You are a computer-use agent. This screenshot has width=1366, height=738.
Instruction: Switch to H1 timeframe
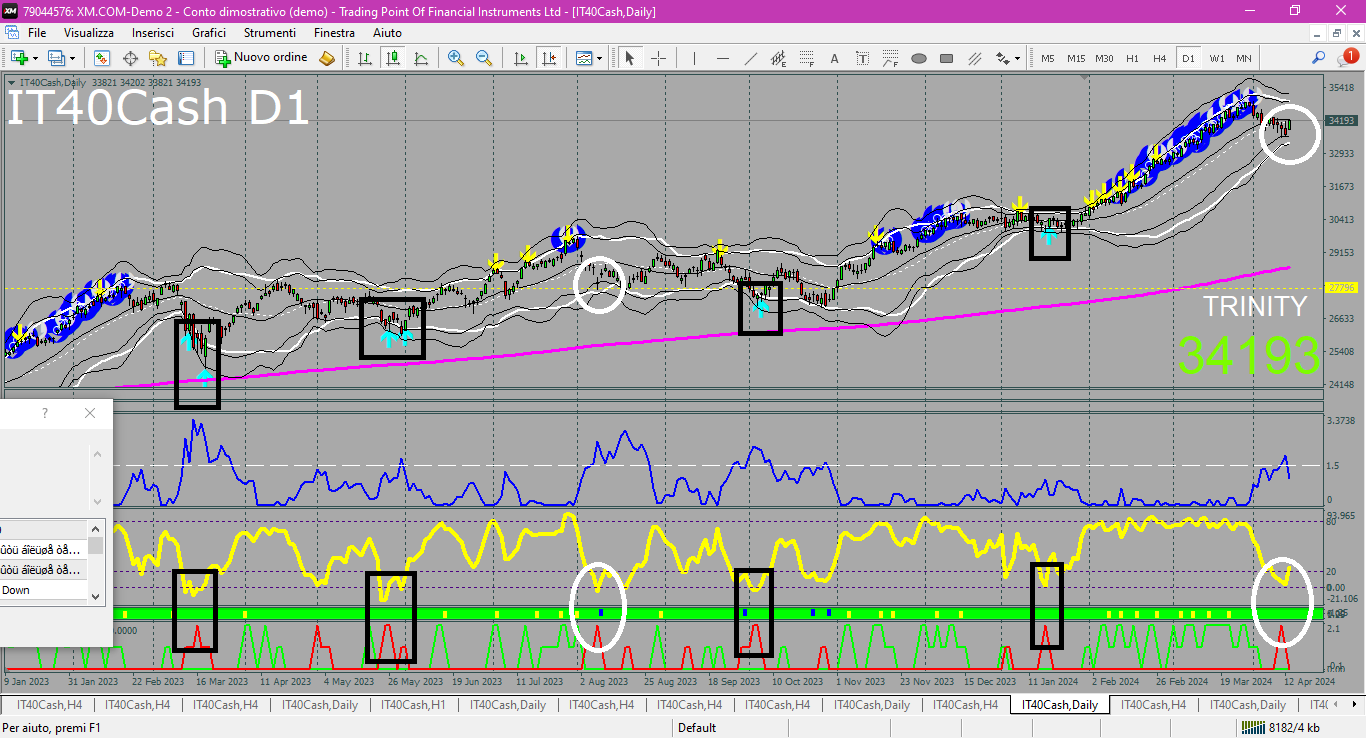tap(1132, 58)
